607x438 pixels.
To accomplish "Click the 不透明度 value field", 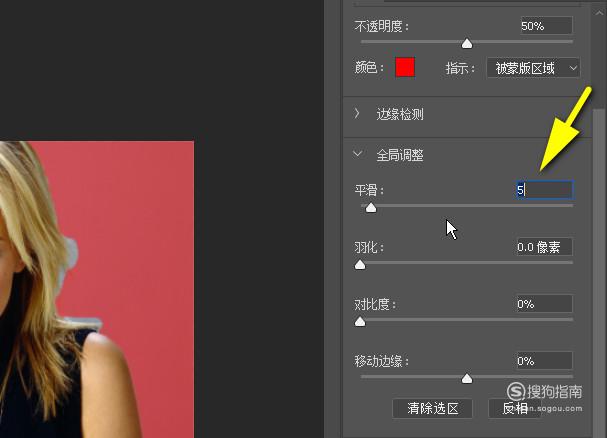I will point(546,26).
